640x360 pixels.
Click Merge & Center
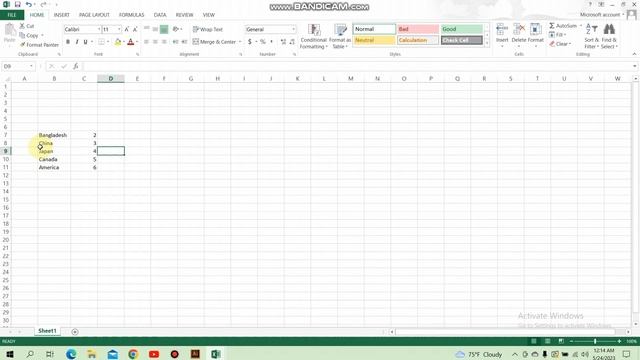(x=214, y=42)
